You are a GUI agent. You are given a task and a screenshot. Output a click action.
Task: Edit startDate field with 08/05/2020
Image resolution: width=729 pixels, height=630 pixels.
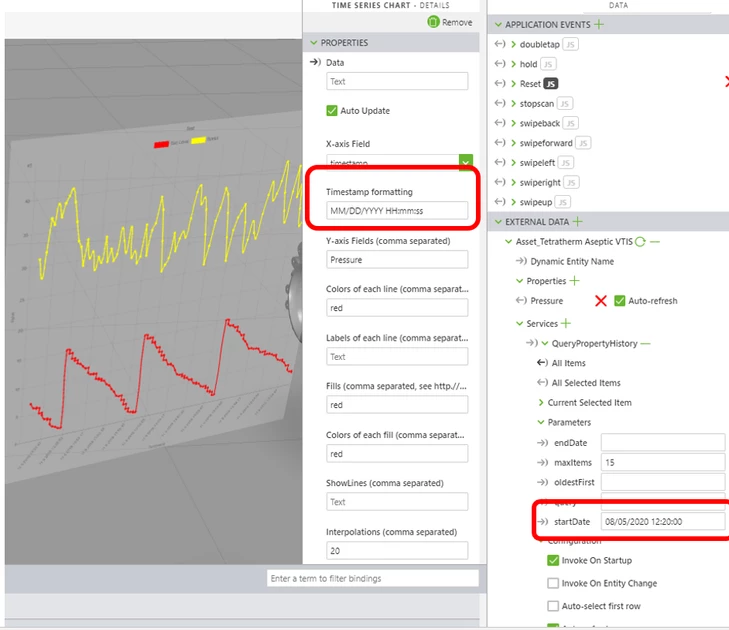[x=663, y=521]
